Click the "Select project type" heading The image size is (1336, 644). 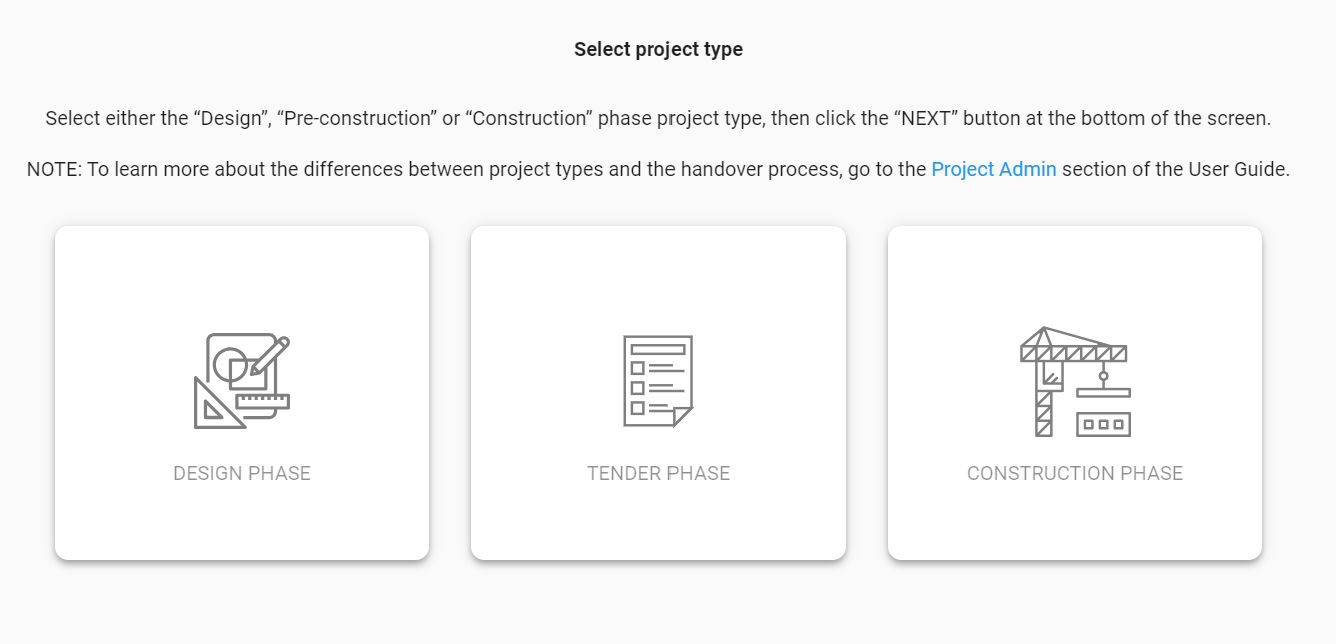[x=658, y=49]
